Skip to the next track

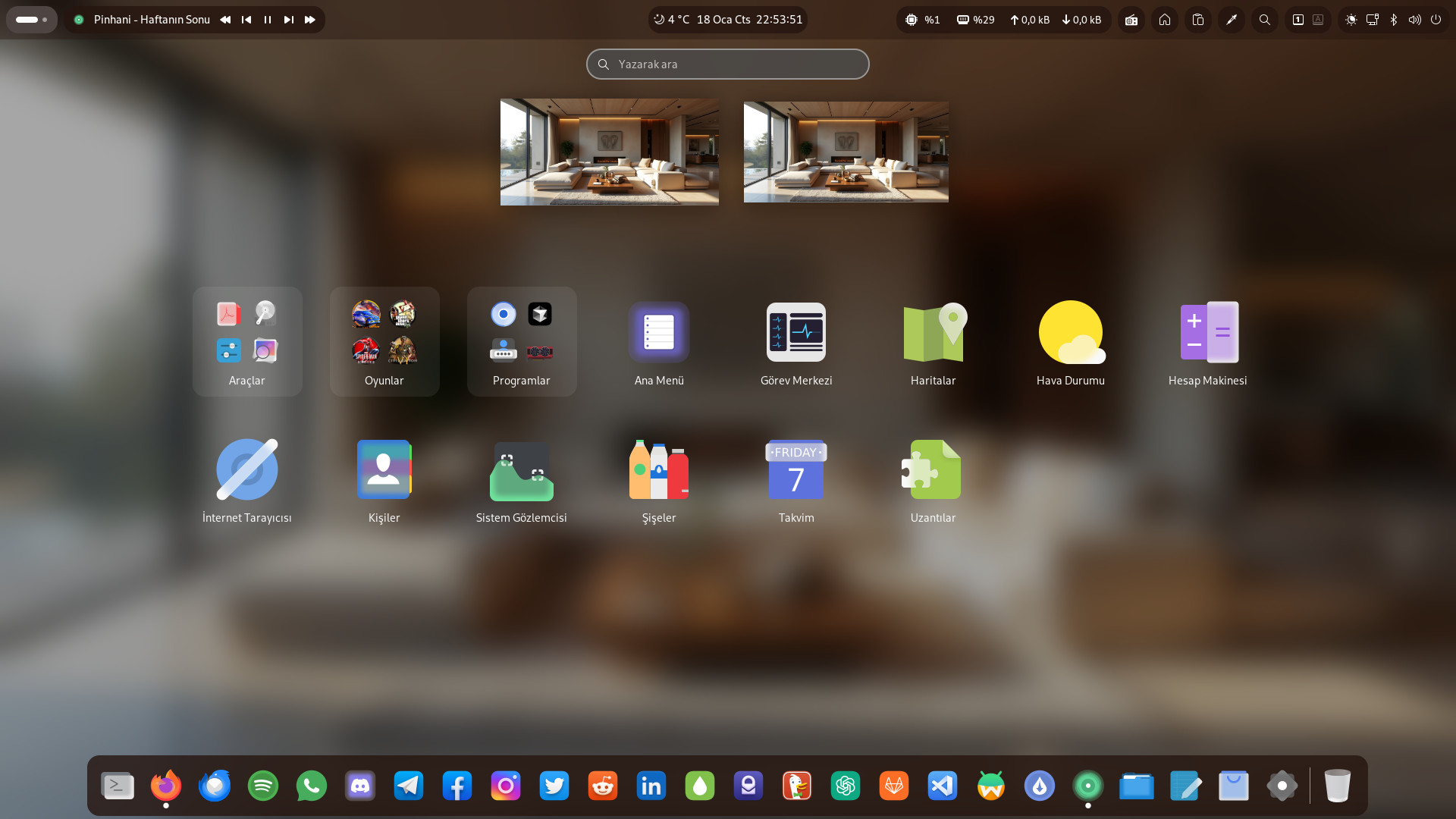[x=289, y=20]
